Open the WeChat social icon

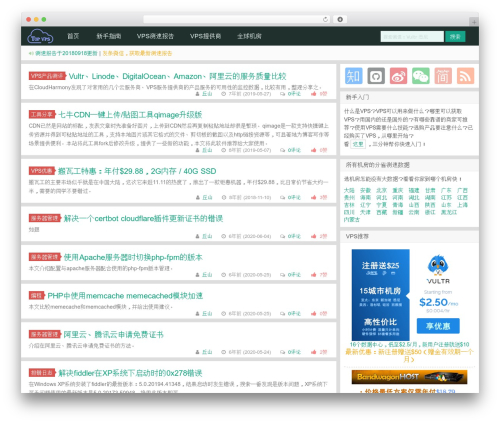[x=421, y=76]
